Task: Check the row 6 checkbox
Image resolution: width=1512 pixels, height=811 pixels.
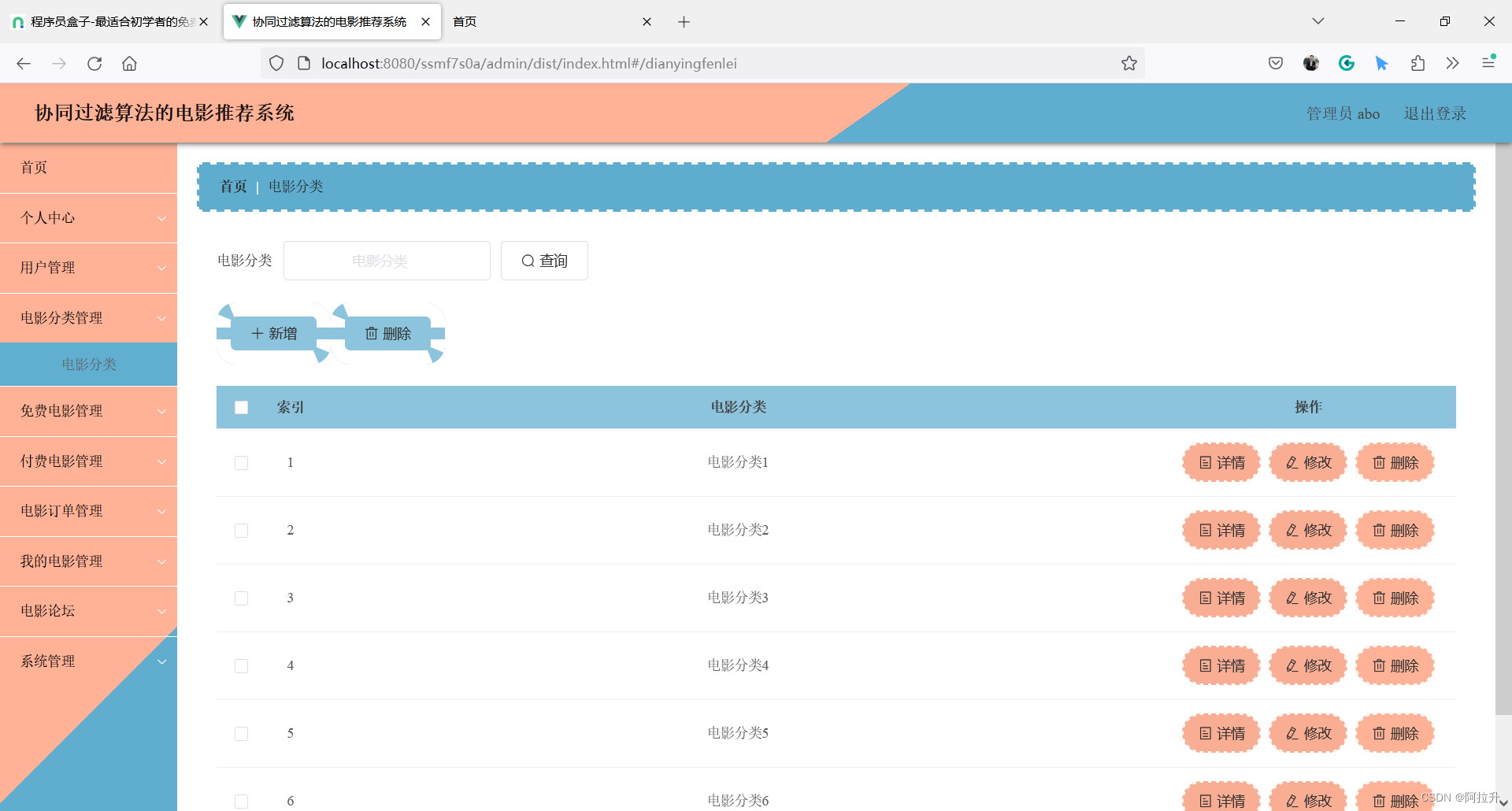Action: [242, 802]
